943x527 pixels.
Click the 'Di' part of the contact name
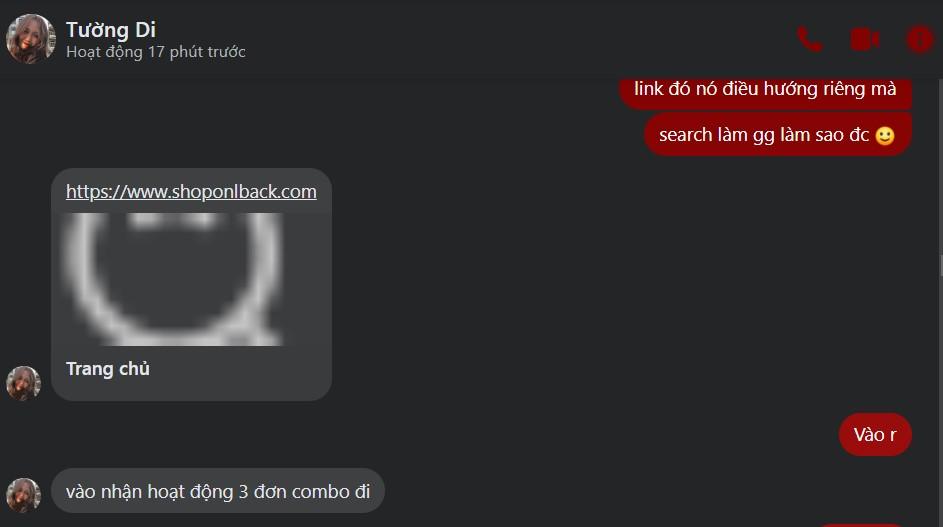pyautogui.click(x=146, y=29)
